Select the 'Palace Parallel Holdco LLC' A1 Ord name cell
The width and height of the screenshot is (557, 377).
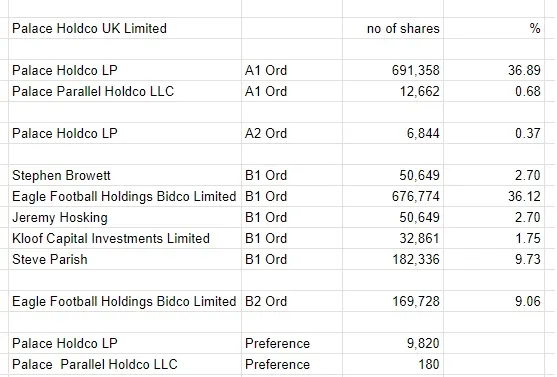pos(125,91)
